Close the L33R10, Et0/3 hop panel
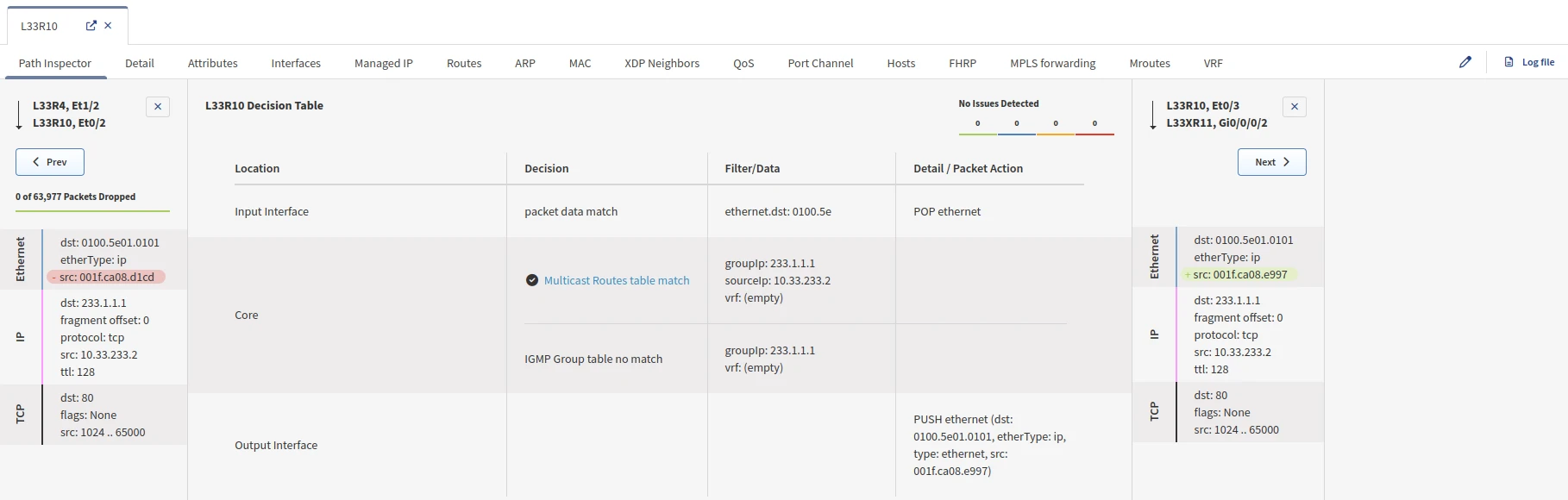Image resolution: width=1568 pixels, height=500 pixels. (x=1294, y=107)
